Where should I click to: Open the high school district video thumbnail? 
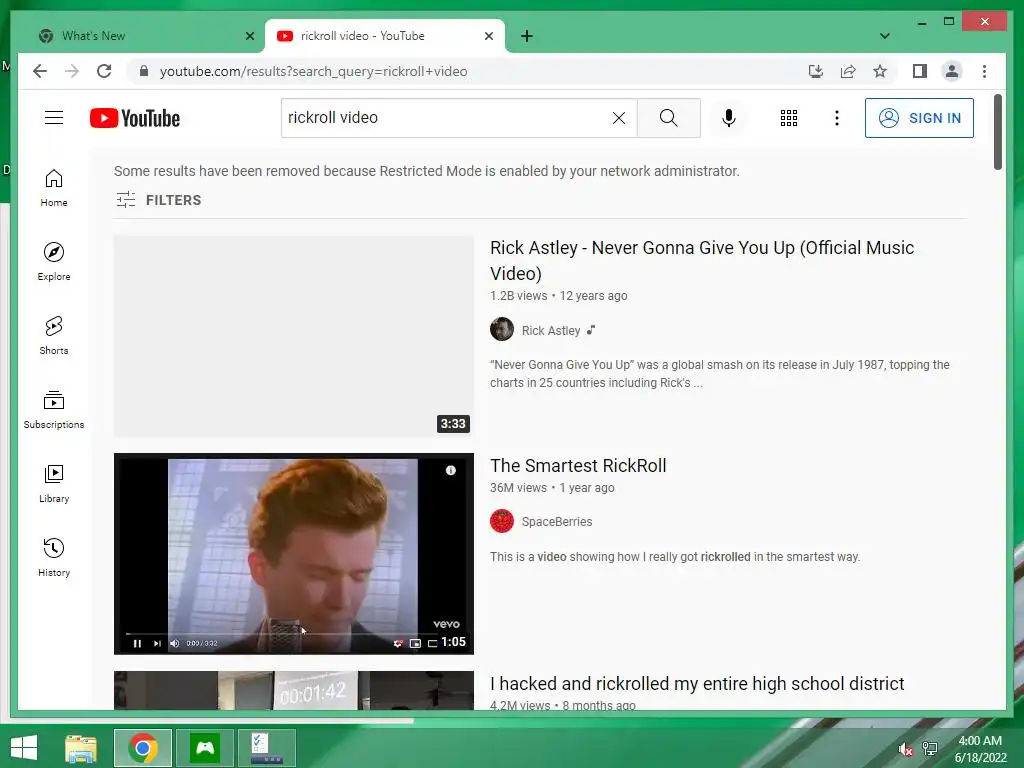294,690
